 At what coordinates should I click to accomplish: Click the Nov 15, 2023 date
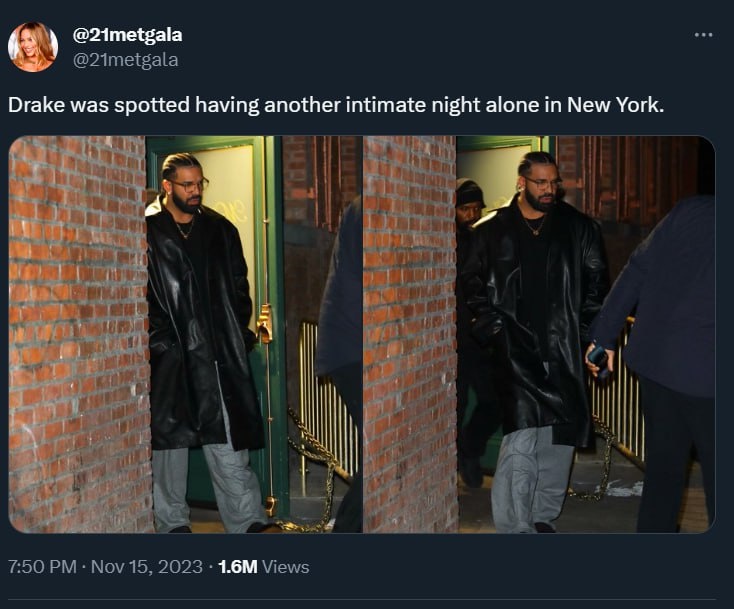point(147,567)
